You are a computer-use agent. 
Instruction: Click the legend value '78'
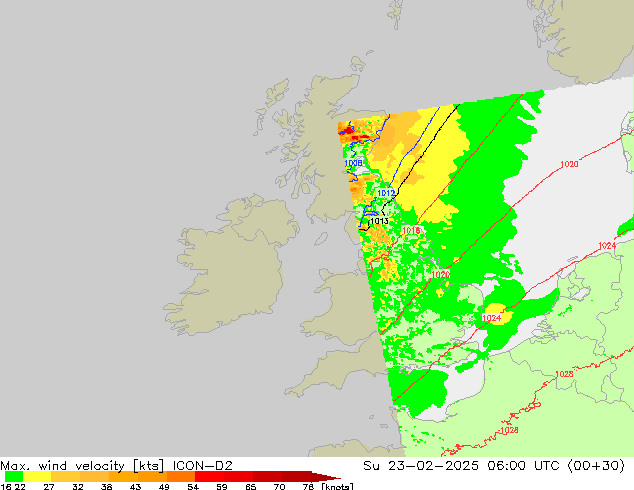coord(309,486)
